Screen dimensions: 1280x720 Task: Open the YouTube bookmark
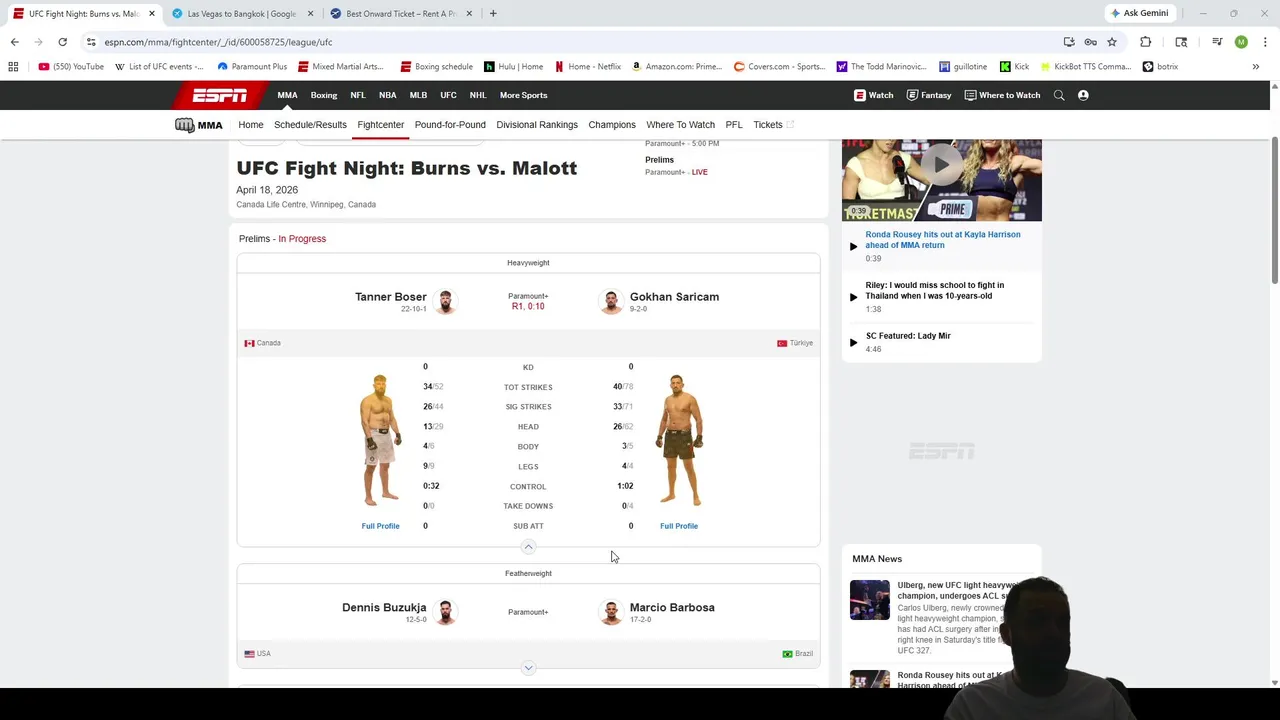71,67
